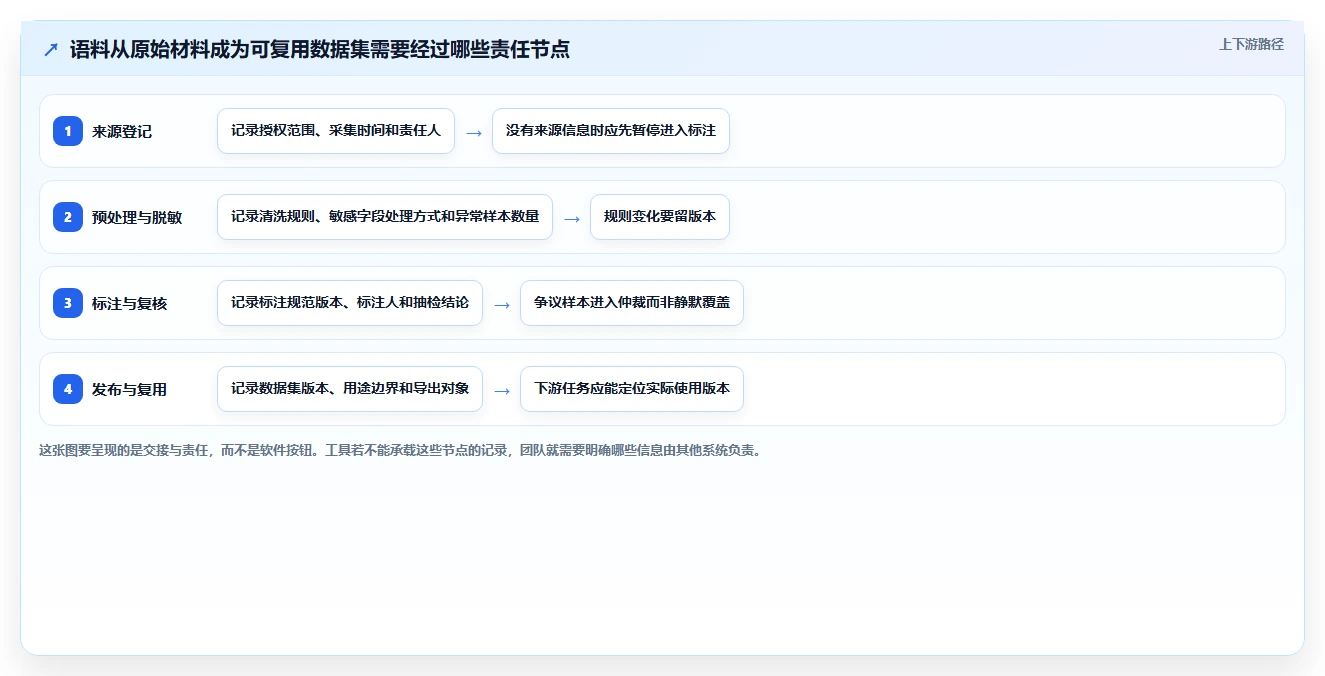Select step badge 2 for 预处理与脱敏
This screenshot has width=1325, height=676.
[68, 217]
